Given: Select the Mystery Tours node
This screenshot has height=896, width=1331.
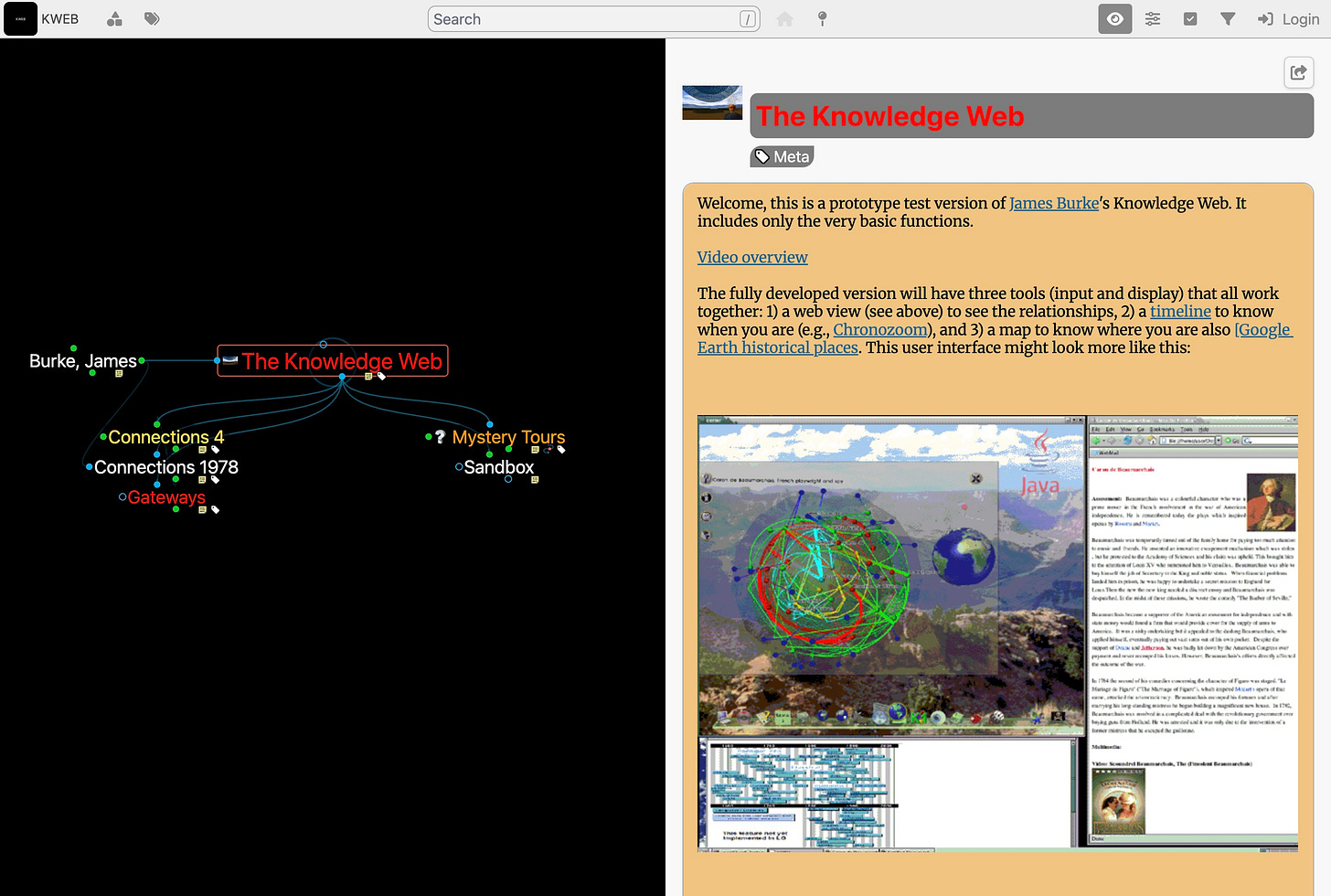Looking at the screenshot, I should [508, 437].
